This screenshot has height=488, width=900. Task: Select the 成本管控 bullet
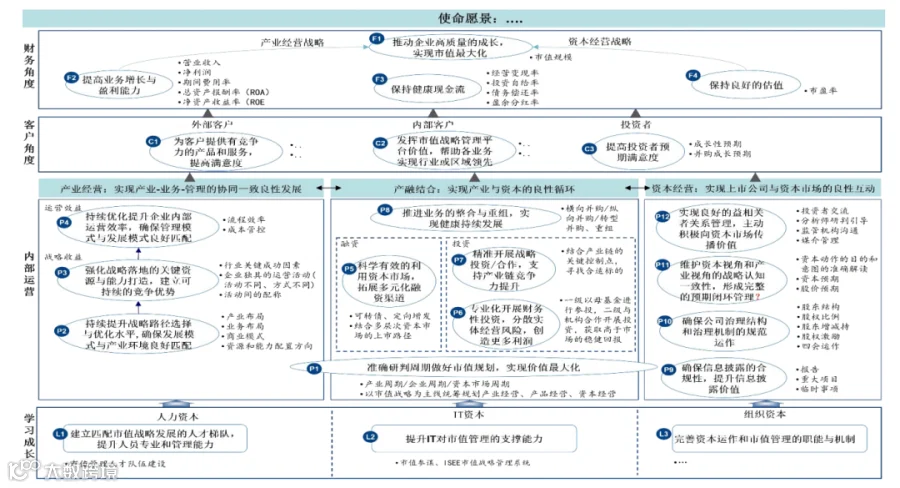(x=244, y=229)
